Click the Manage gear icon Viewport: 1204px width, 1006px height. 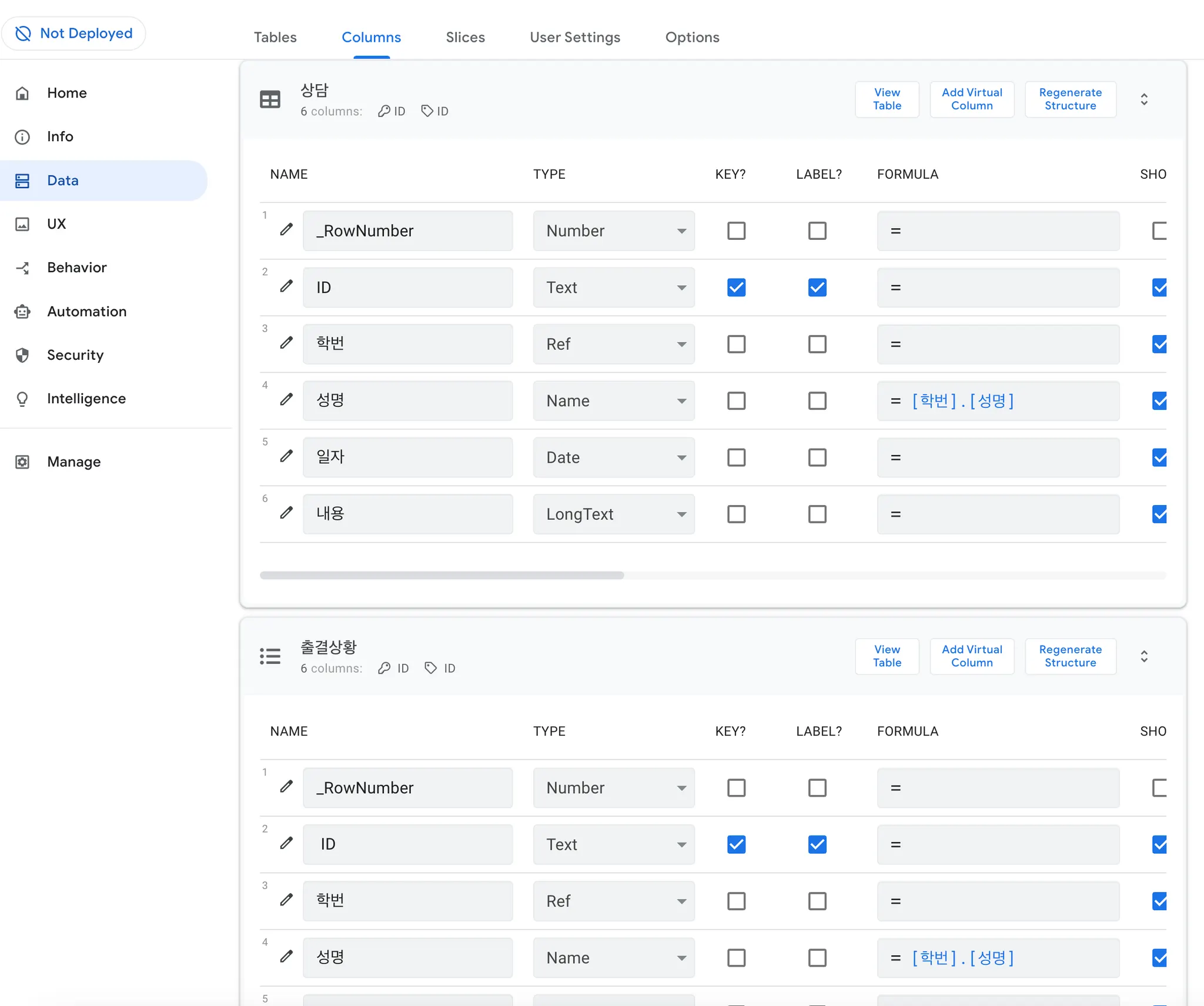click(x=22, y=462)
